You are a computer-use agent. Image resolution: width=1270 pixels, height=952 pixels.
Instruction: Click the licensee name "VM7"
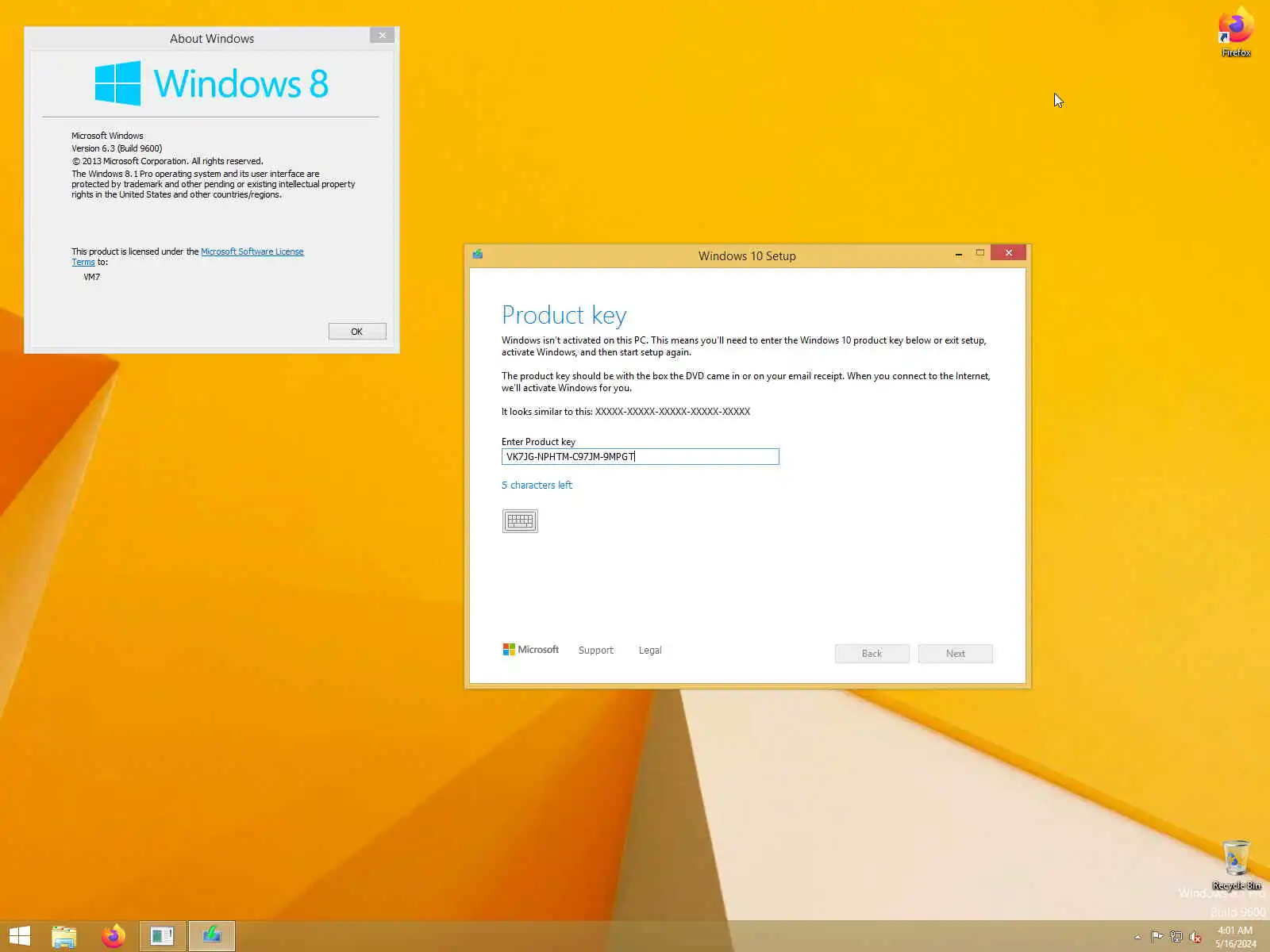92,277
